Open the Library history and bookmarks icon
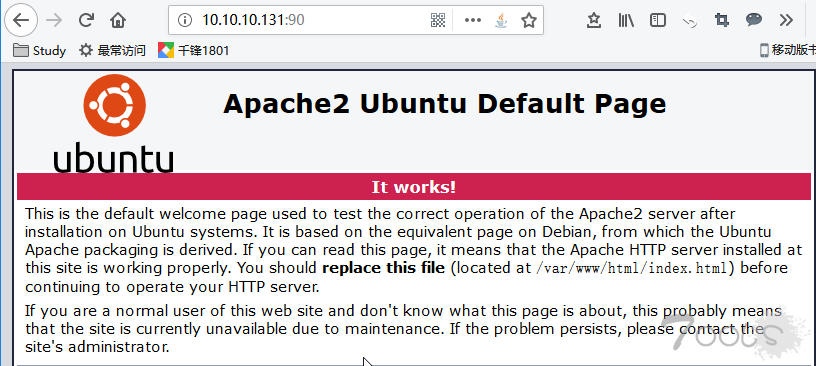 click(x=626, y=20)
